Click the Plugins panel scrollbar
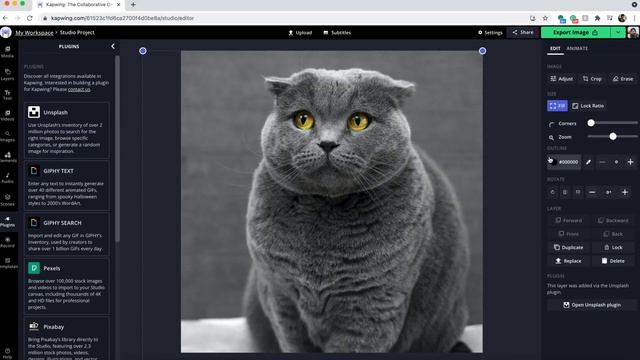The image size is (640, 360). pos(118,149)
